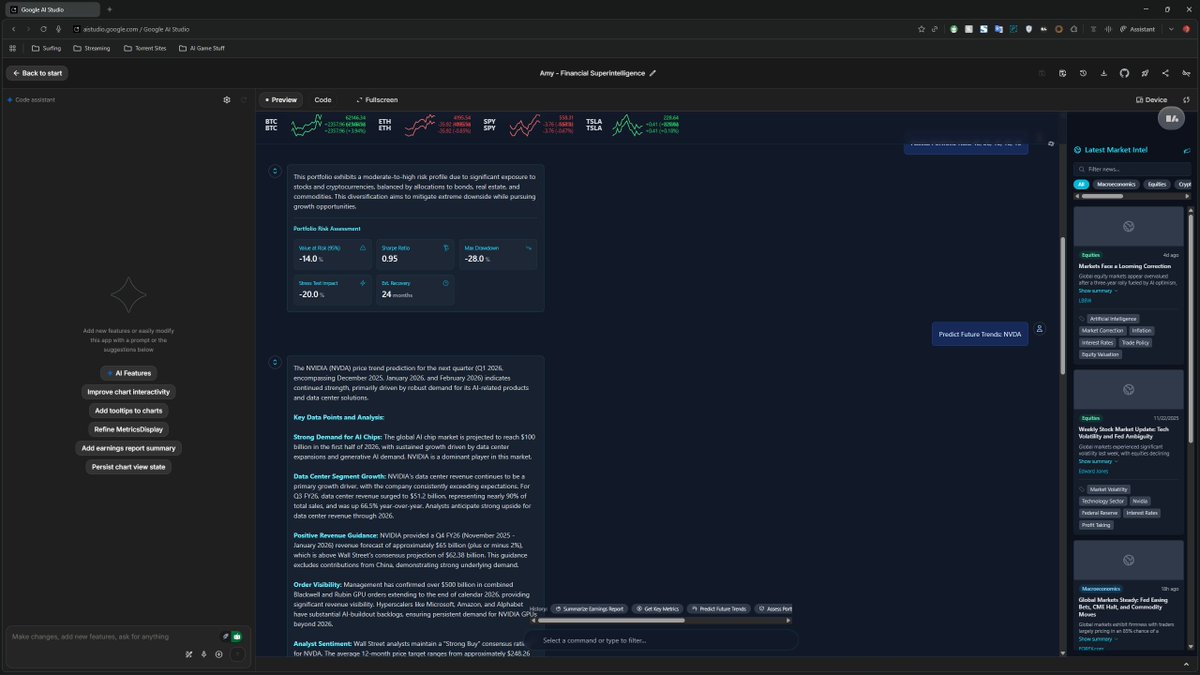Click the refresh icon right of Latest Market Intel
Screen dimensions: 1200x675
(x=1187, y=150)
